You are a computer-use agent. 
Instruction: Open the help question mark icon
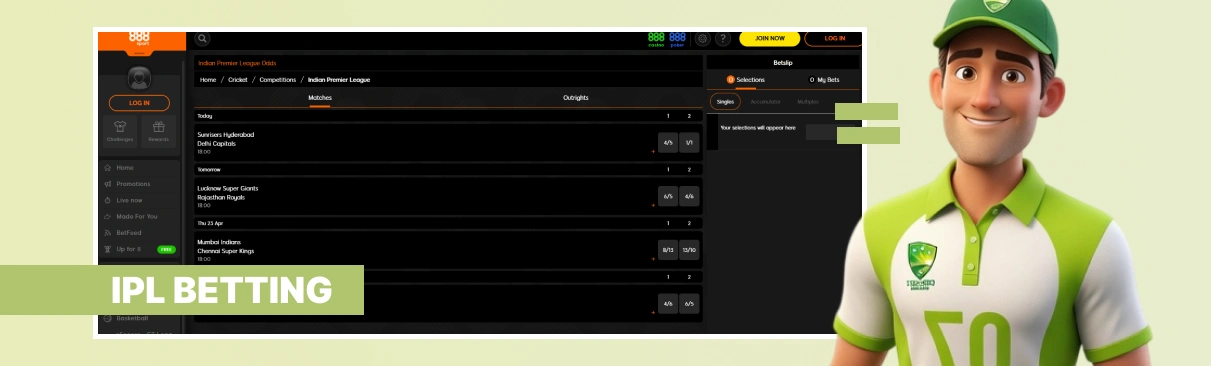[723, 39]
